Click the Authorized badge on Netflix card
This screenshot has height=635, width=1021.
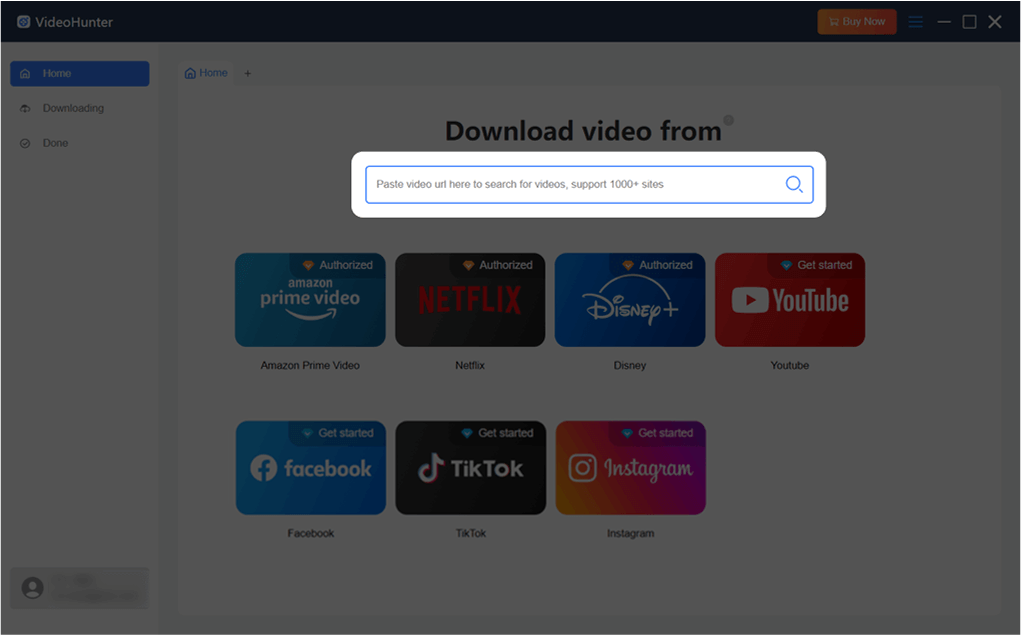(498, 265)
